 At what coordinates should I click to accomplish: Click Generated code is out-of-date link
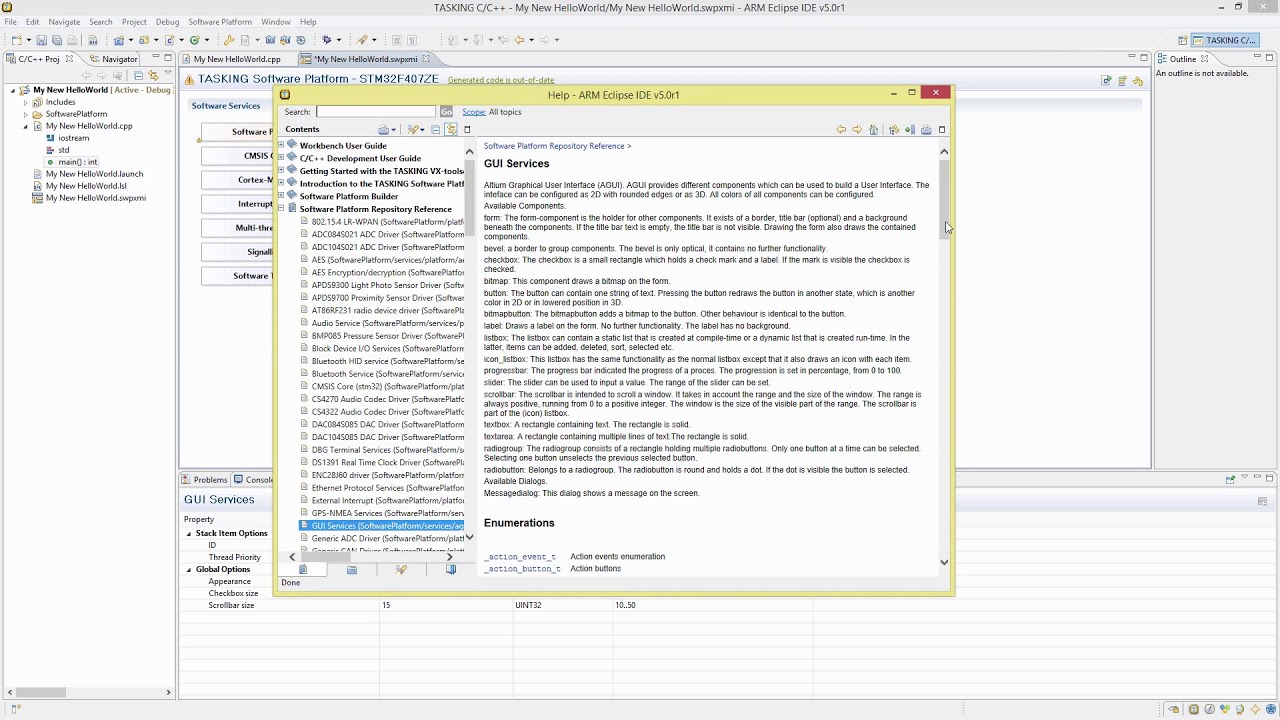tap(500, 80)
